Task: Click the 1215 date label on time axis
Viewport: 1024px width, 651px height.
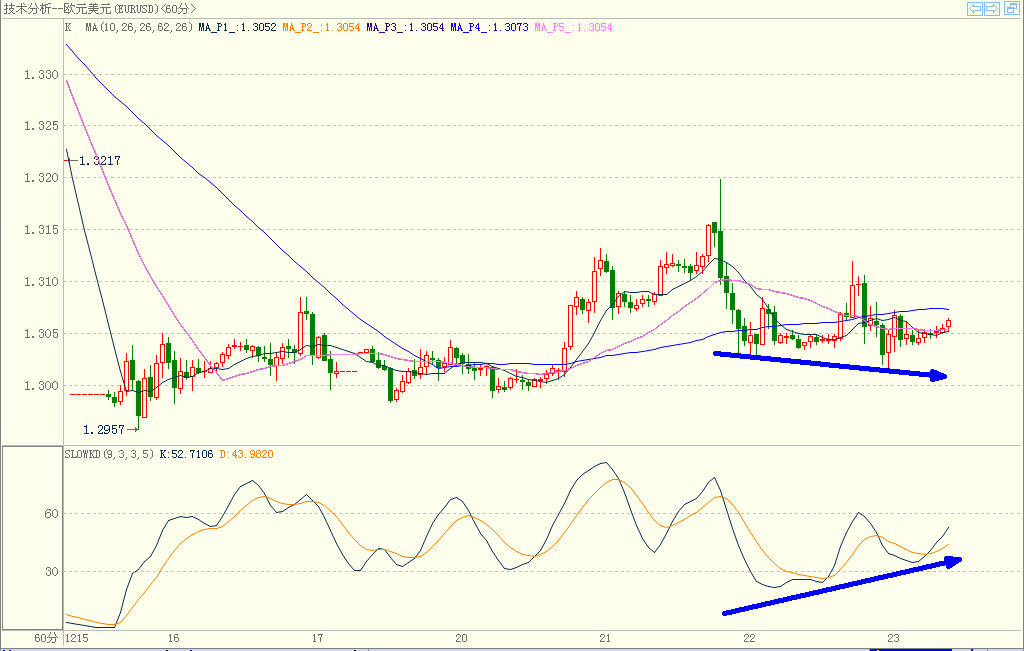Action: (x=77, y=638)
